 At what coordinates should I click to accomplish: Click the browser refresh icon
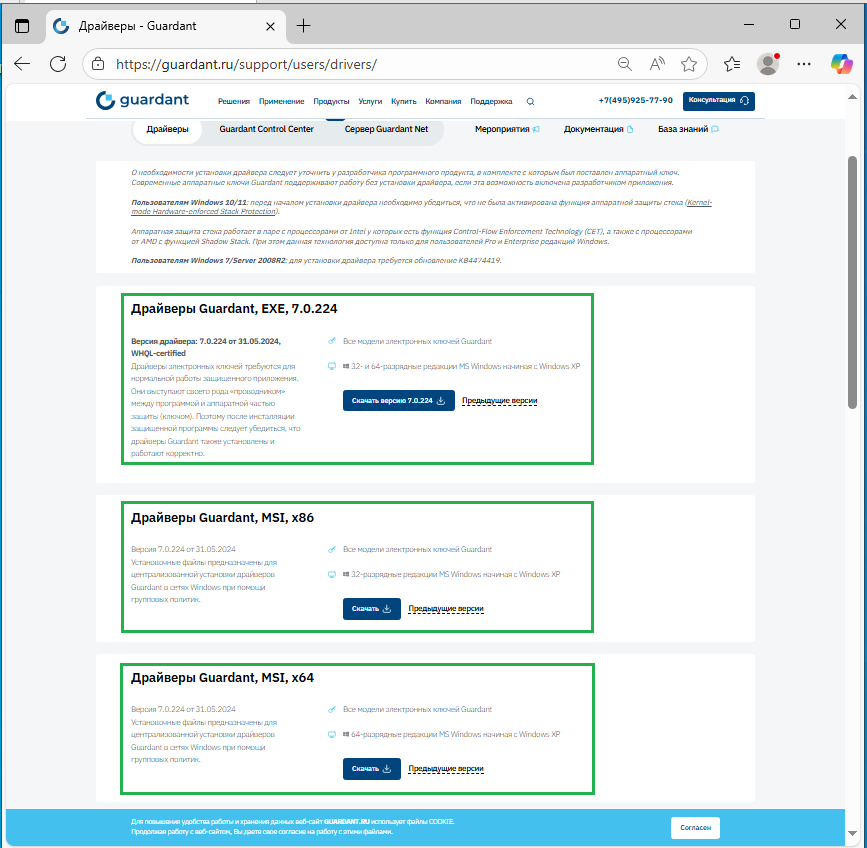58,64
